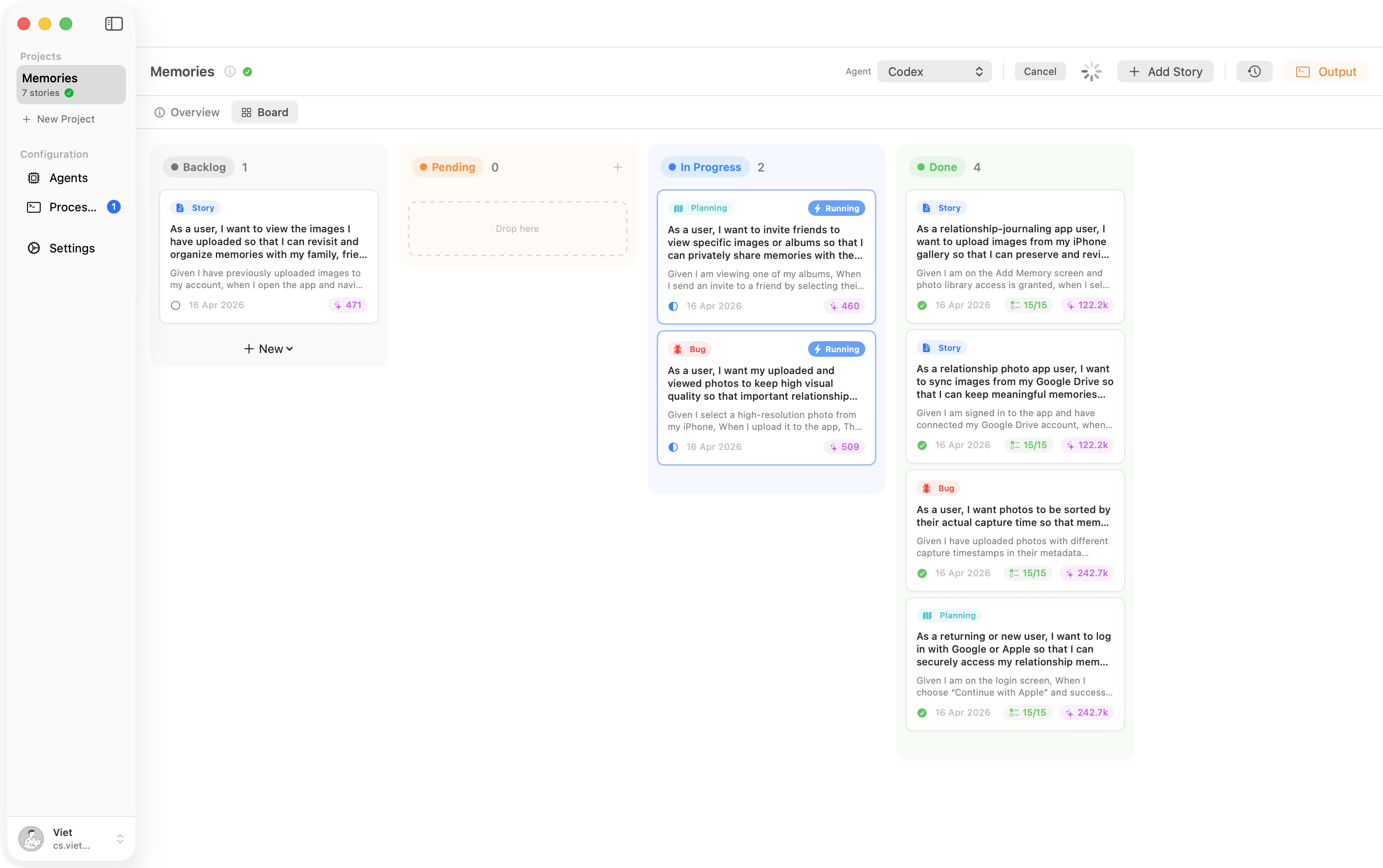The width and height of the screenshot is (1383, 868).
Task: Switch to the Board tab
Action: click(x=265, y=113)
